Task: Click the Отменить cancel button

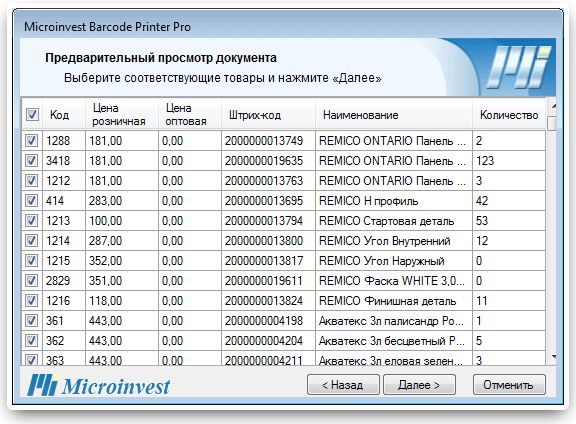Action: coord(509,385)
